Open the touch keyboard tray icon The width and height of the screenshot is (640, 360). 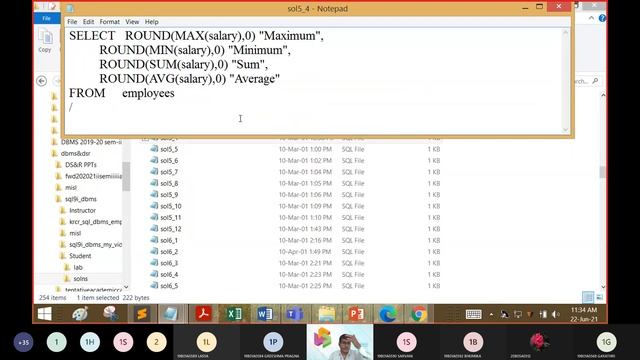[473, 314]
